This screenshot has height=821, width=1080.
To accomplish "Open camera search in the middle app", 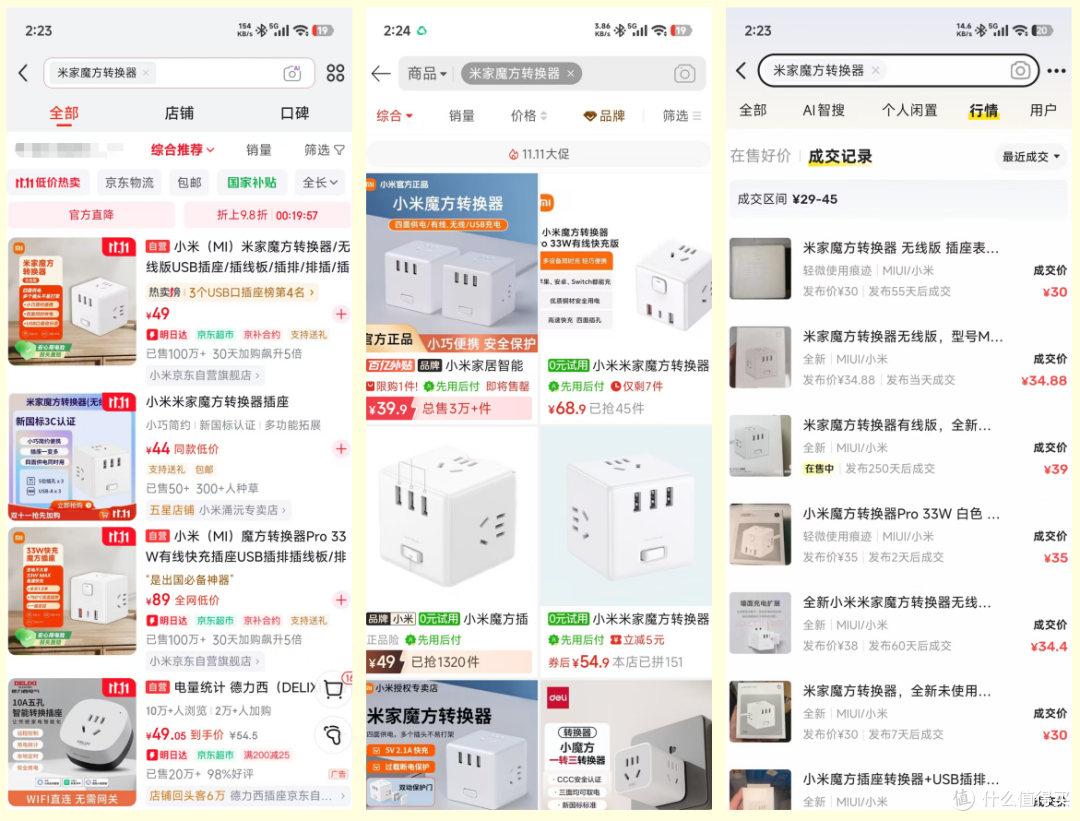I will click(684, 74).
